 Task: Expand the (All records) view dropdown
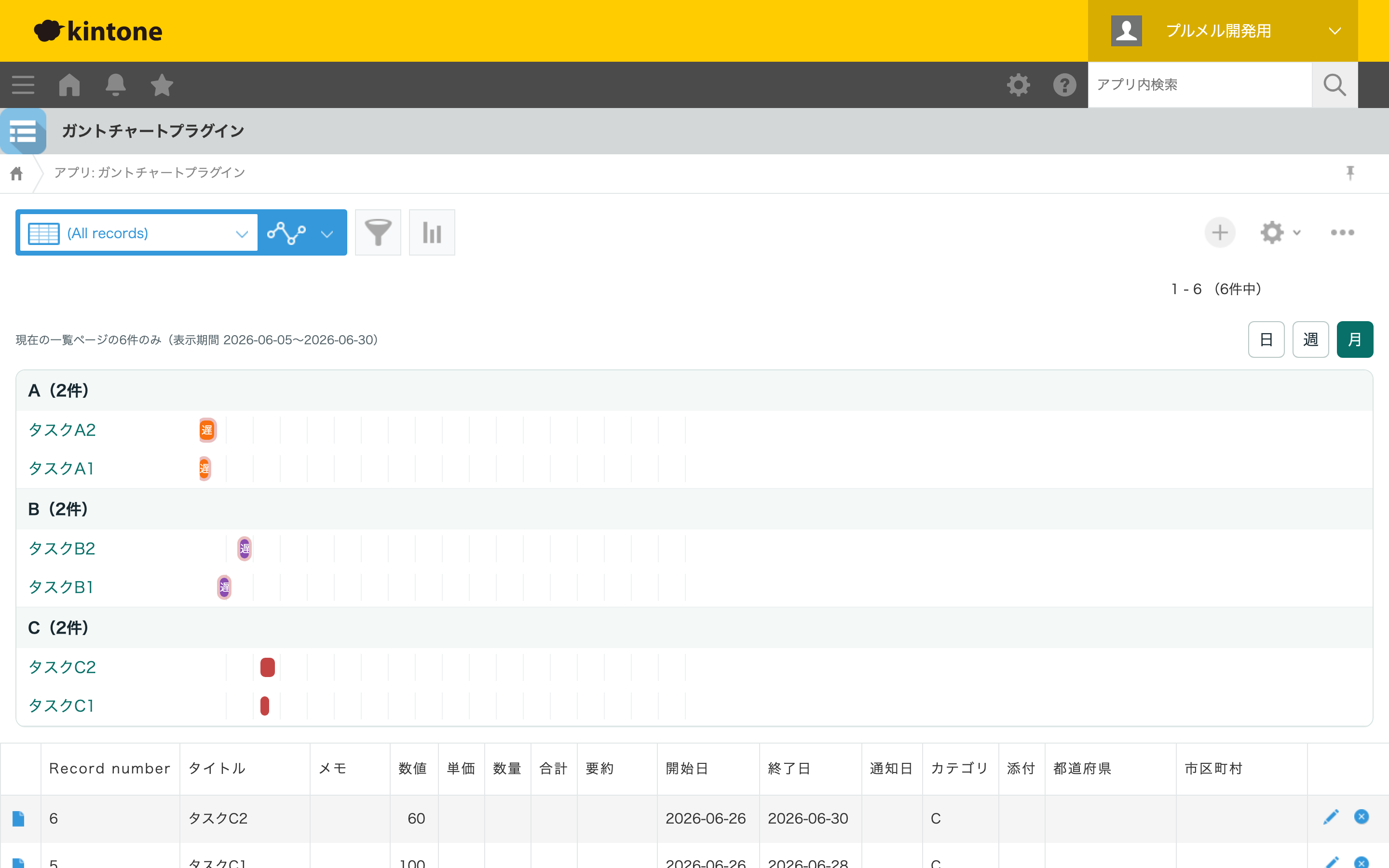[x=138, y=232]
